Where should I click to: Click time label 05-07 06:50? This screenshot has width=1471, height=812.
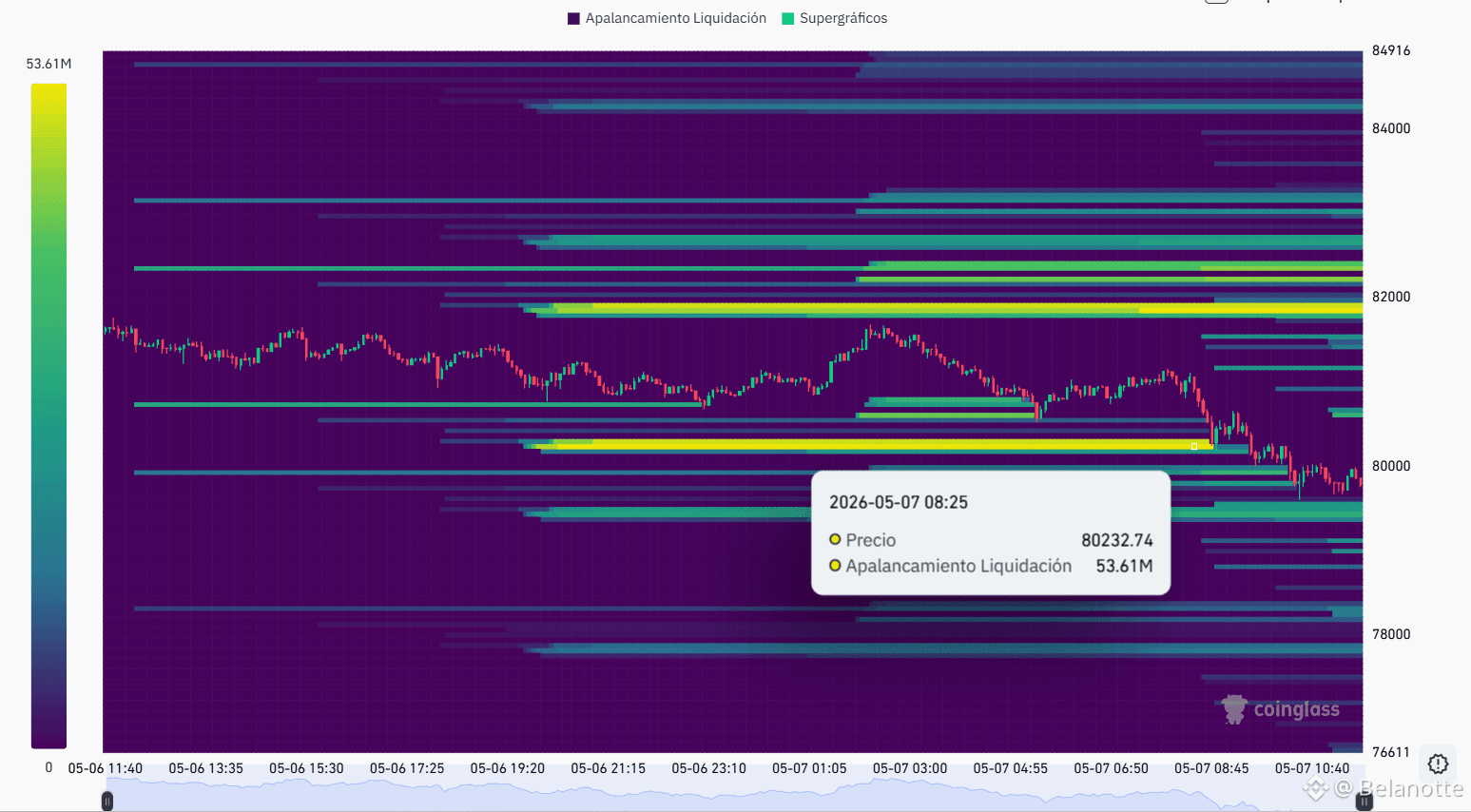[x=1111, y=768]
